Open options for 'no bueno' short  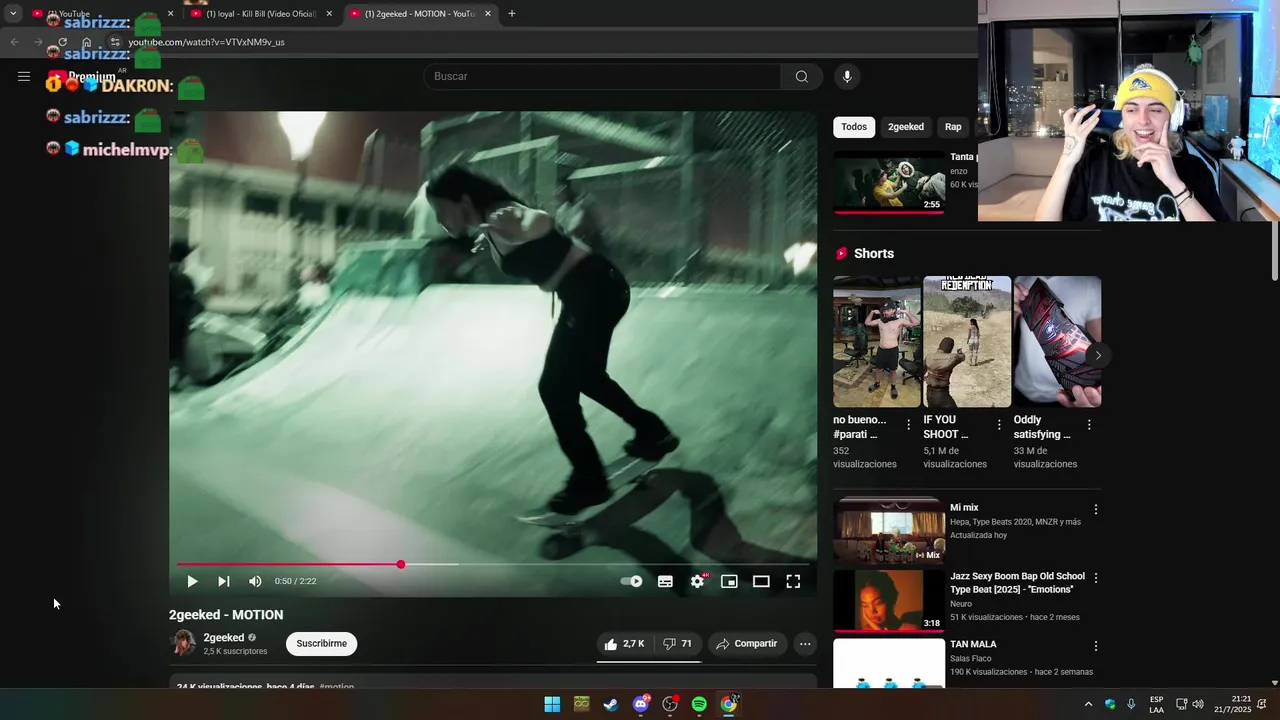[x=909, y=425]
